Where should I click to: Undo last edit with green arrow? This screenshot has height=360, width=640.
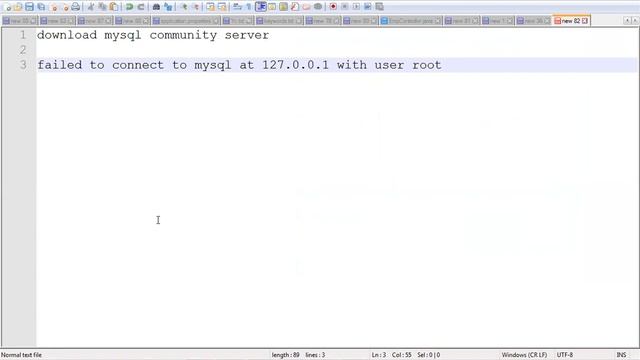(x=129, y=7)
